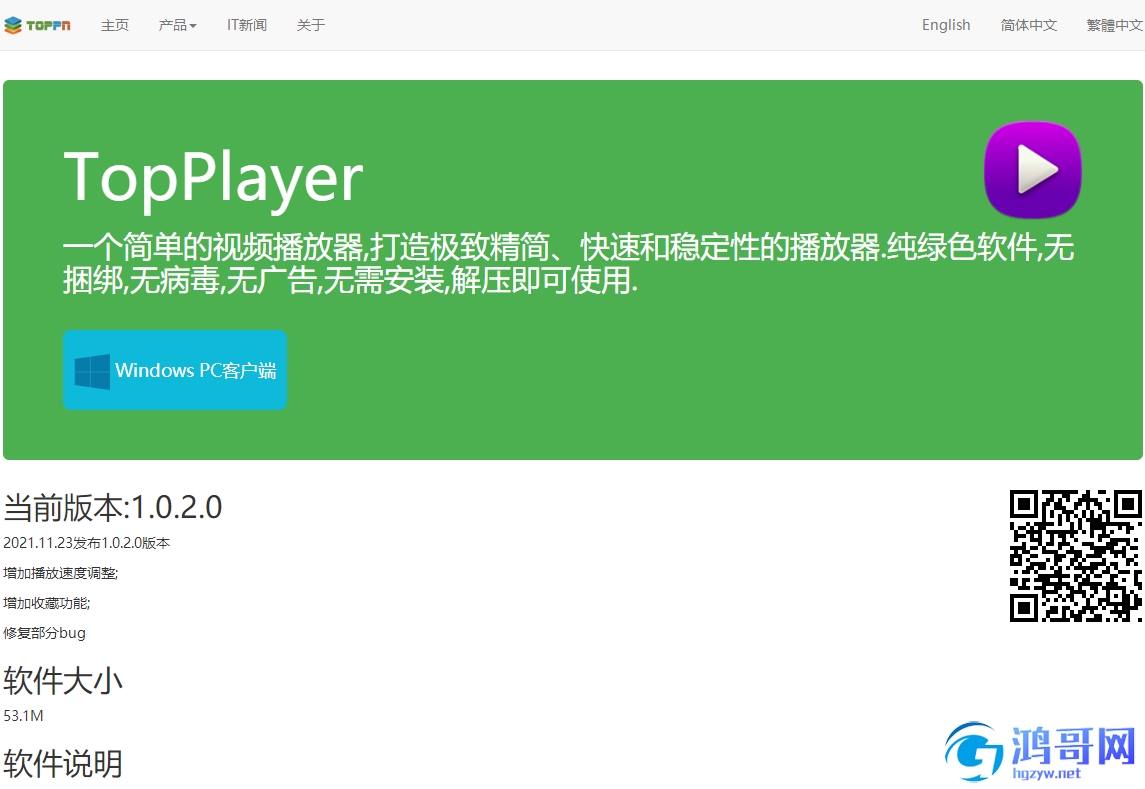This screenshot has height=789, width=1145.
Task: Switch language to 繁體中文
Action: [x=1115, y=26]
